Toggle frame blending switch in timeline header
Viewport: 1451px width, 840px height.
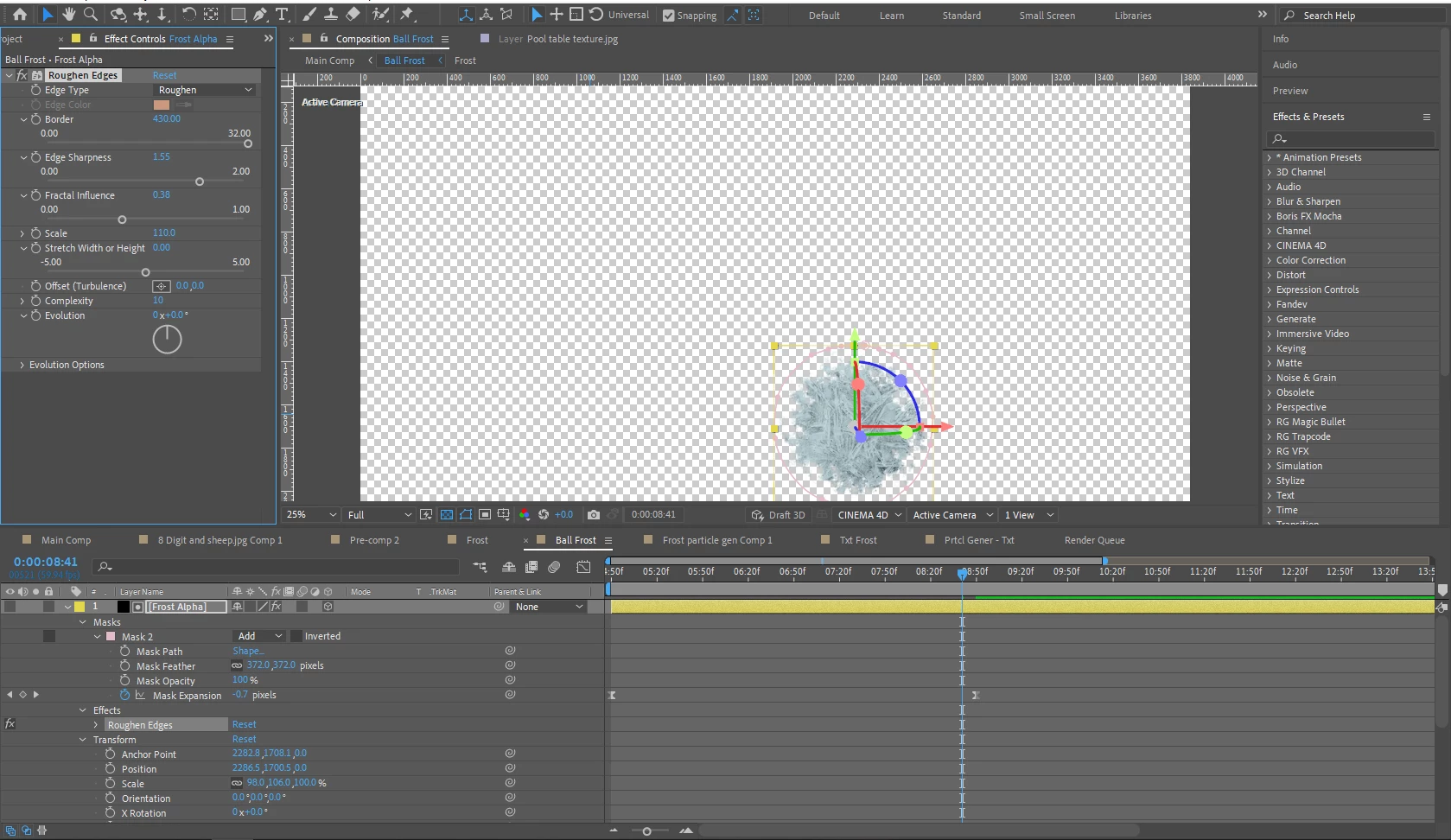point(531,567)
